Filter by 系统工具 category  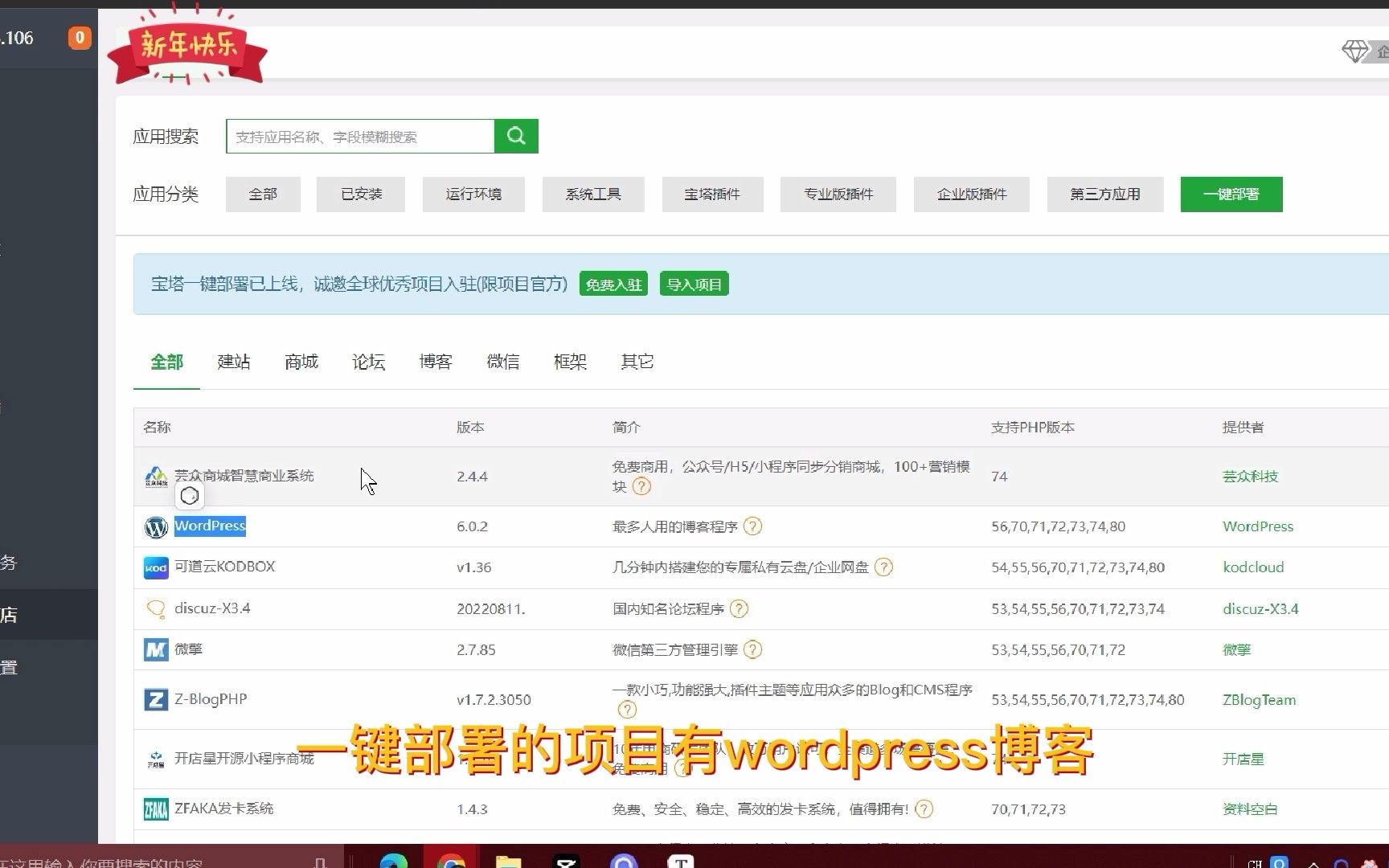593,194
